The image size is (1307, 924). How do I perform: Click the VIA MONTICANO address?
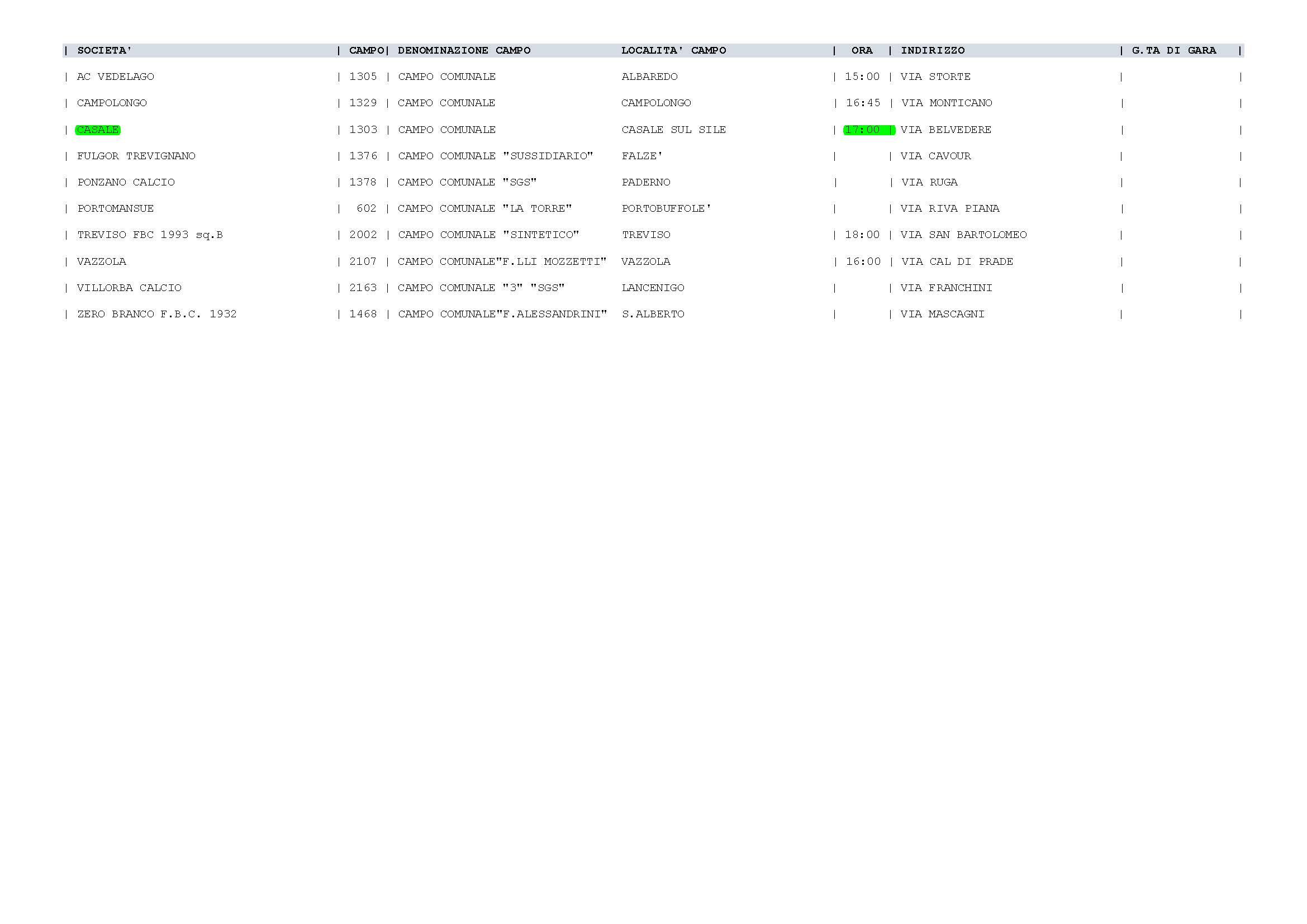click(947, 103)
